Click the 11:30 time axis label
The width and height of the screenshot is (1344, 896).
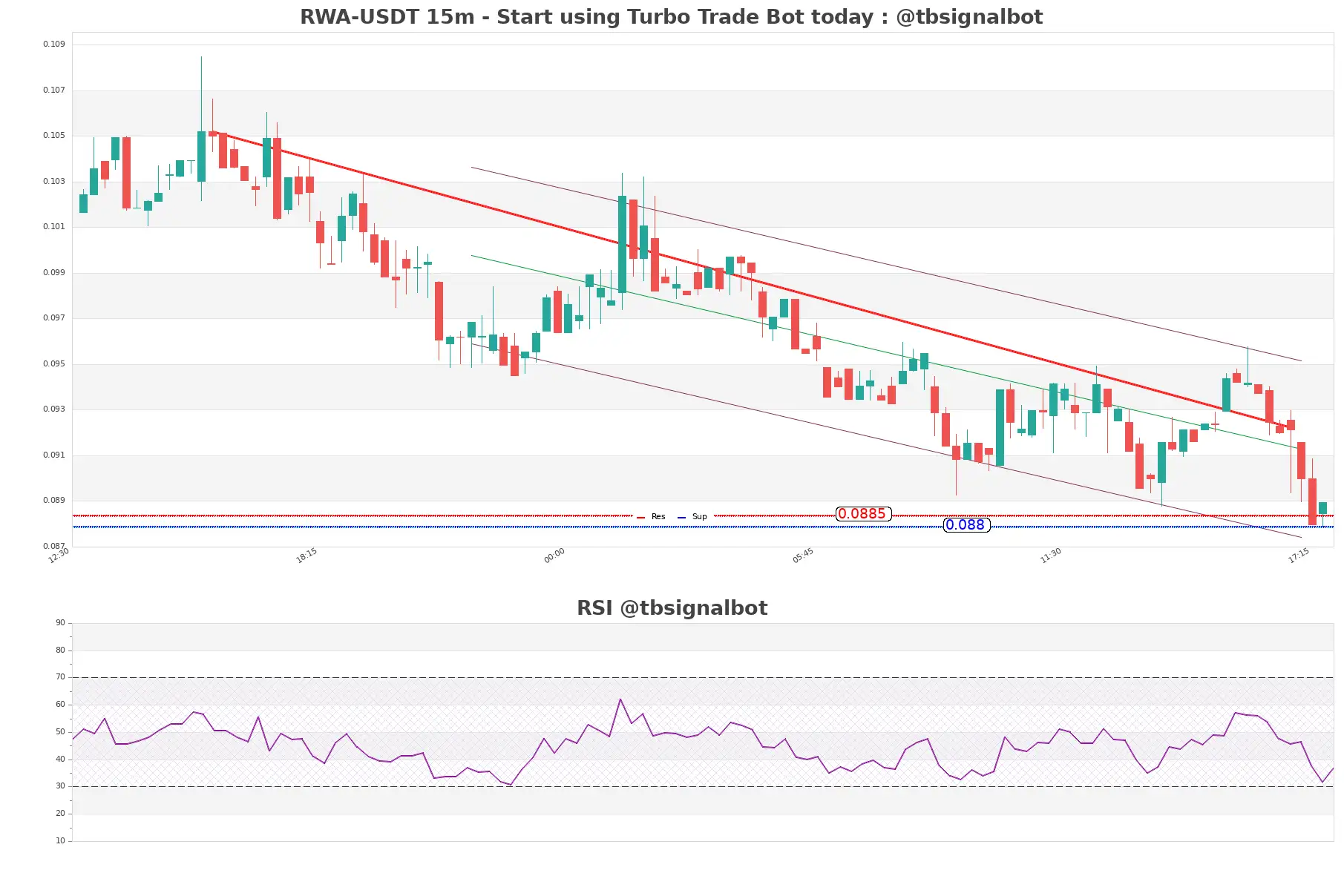pos(1051,556)
